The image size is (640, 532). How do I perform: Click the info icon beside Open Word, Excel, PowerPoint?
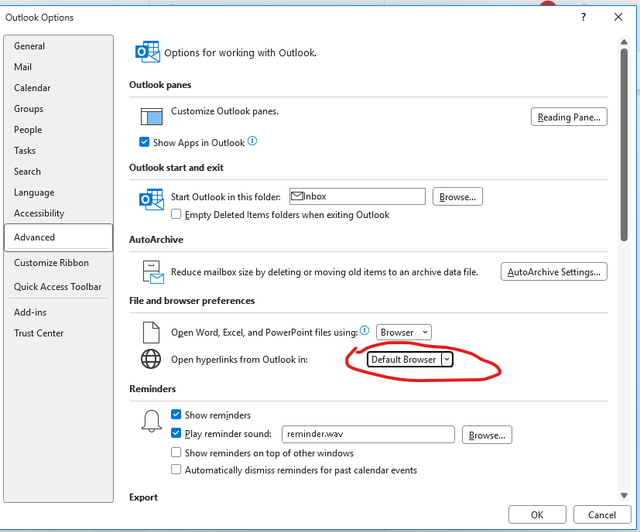(364, 330)
